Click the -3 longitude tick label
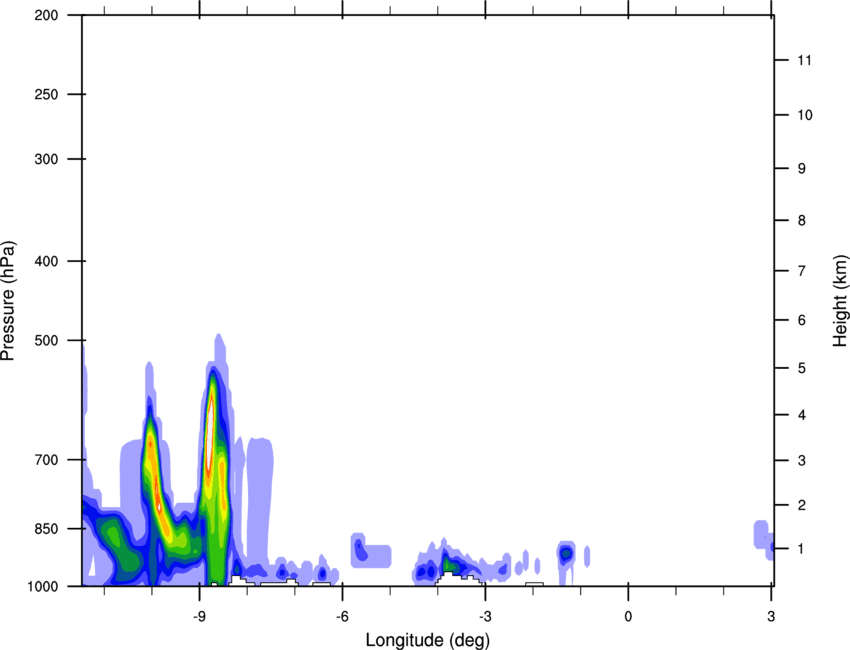Screen dimensions: 850x650 tap(485, 617)
